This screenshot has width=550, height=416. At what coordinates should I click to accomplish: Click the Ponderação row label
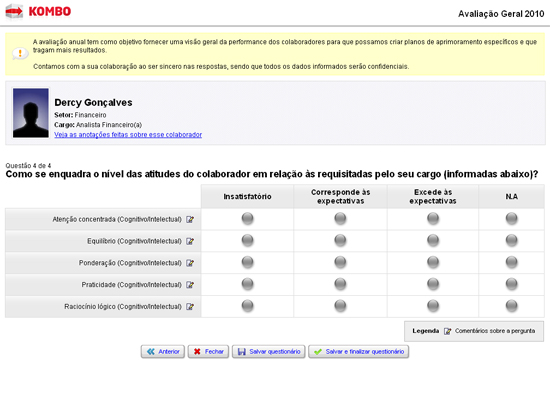point(130,263)
